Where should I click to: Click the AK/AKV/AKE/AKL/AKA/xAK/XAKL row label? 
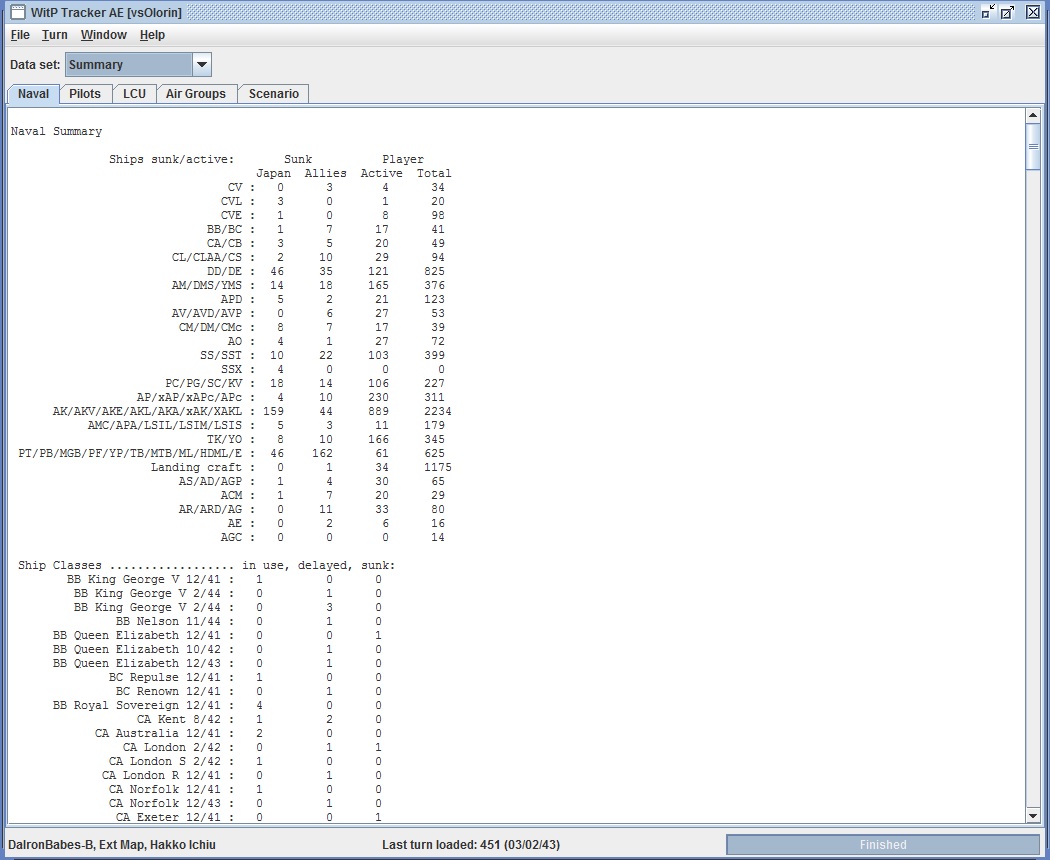point(147,411)
